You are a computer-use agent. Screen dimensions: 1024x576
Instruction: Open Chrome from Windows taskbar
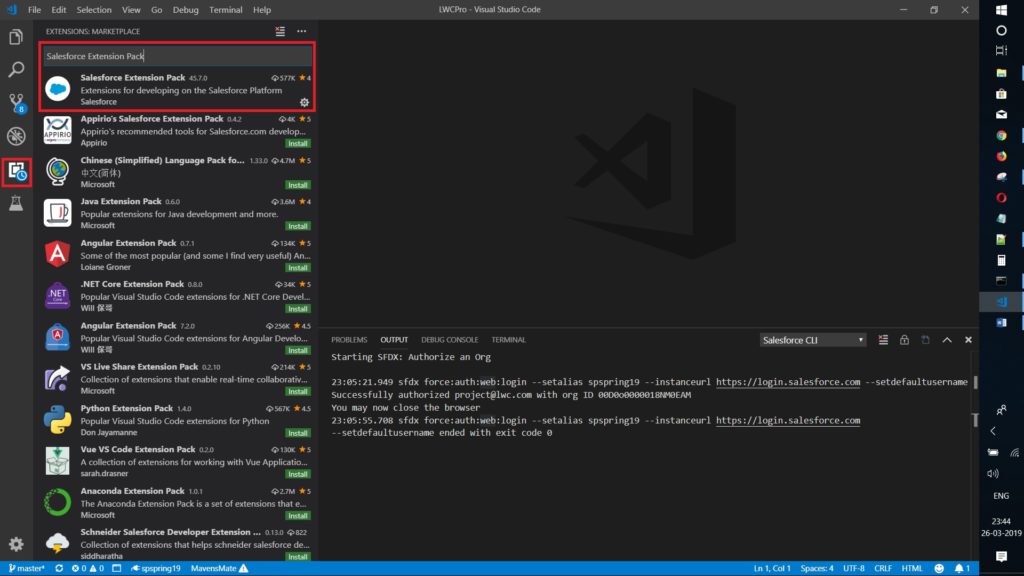coord(1001,135)
